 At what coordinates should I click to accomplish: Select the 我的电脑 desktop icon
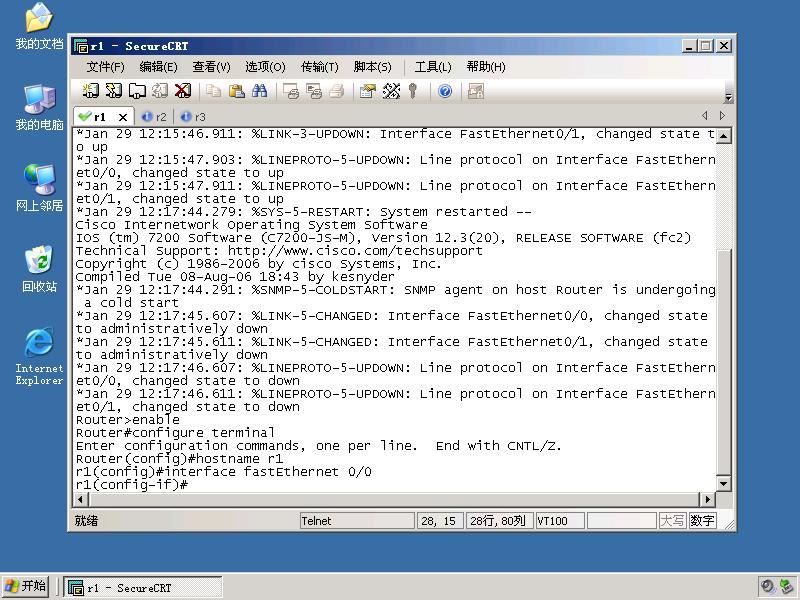click(39, 108)
